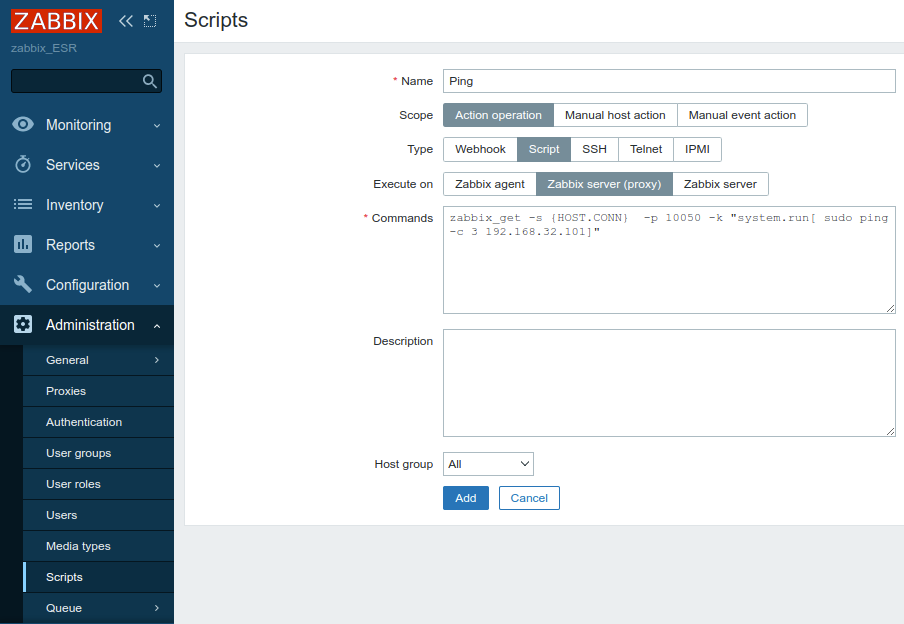
Task: Click the magnifier search icon
Action: tap(150, 81)
